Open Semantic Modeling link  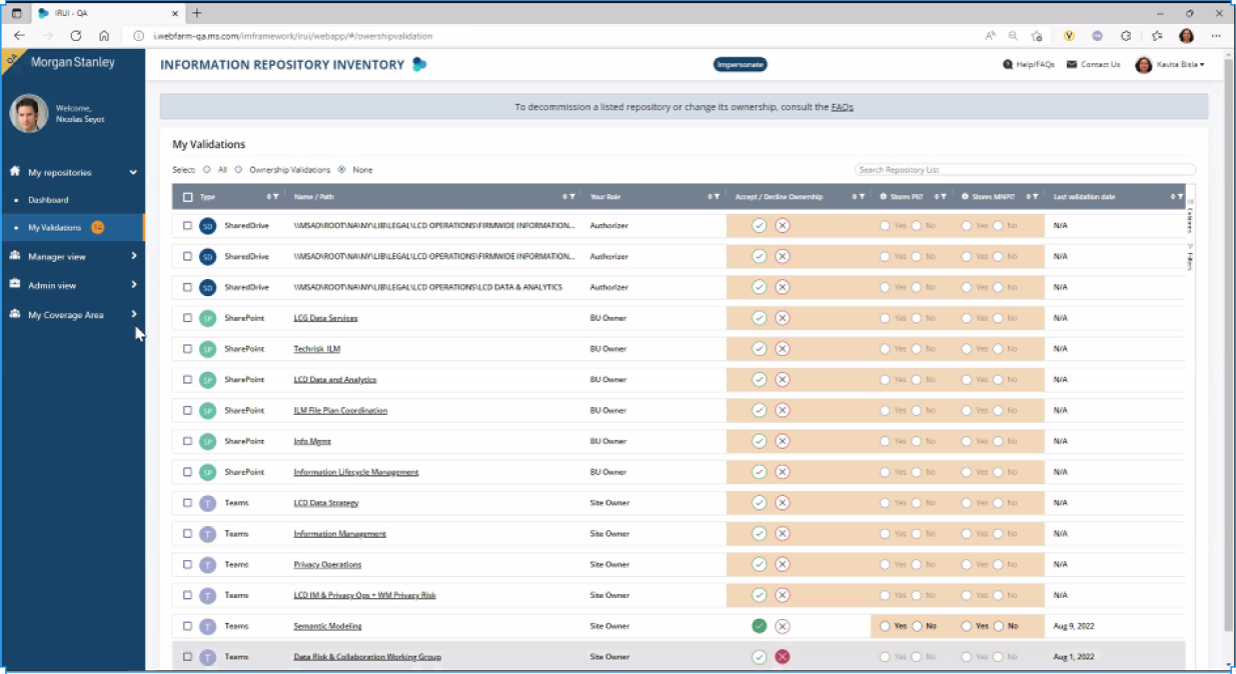[327, 626]
